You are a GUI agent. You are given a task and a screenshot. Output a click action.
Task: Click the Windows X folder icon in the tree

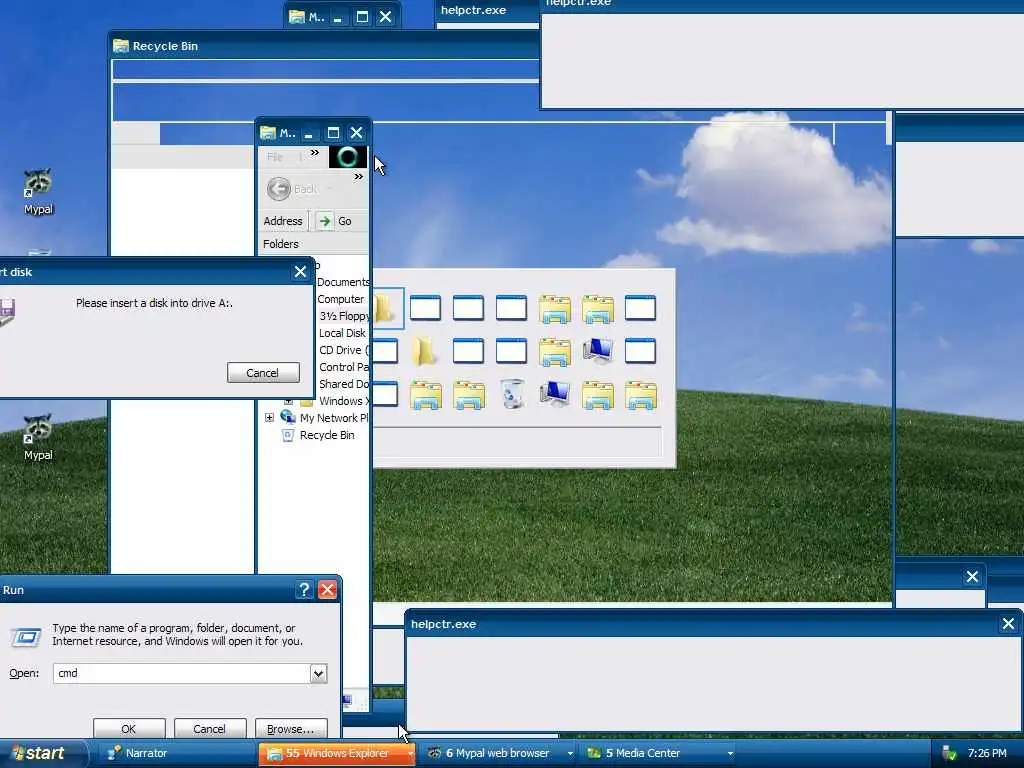[306, 401]
